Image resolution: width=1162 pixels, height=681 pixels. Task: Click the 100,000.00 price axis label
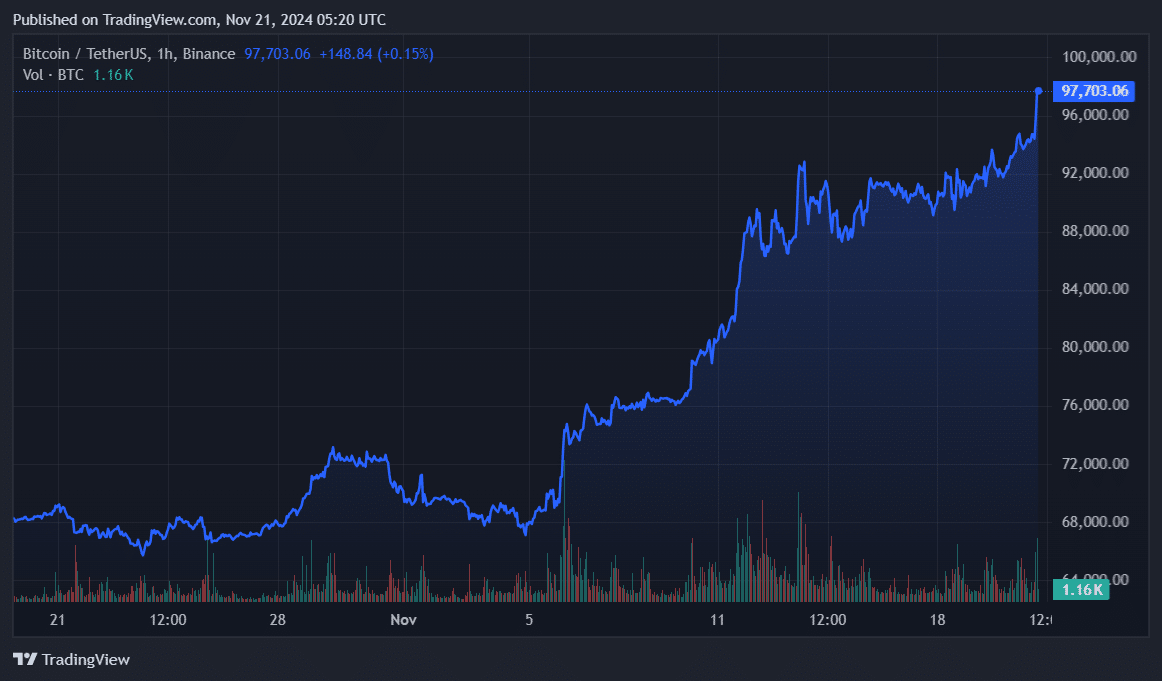(1099, 57)
